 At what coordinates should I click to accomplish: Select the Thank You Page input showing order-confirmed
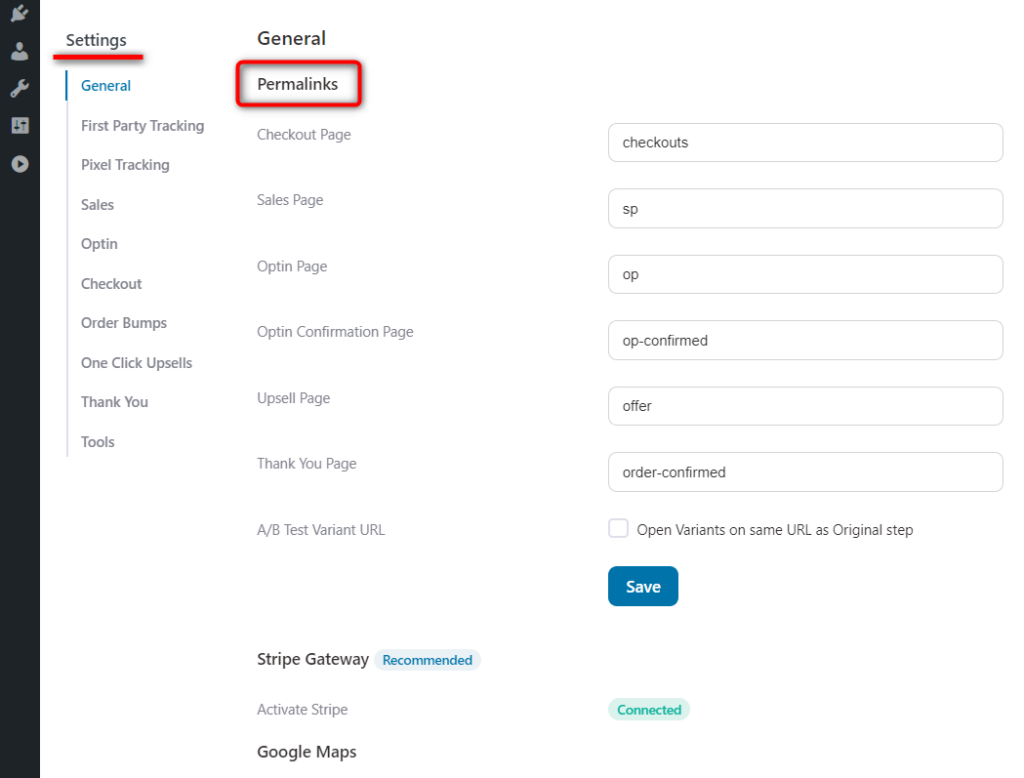[805, 472]
